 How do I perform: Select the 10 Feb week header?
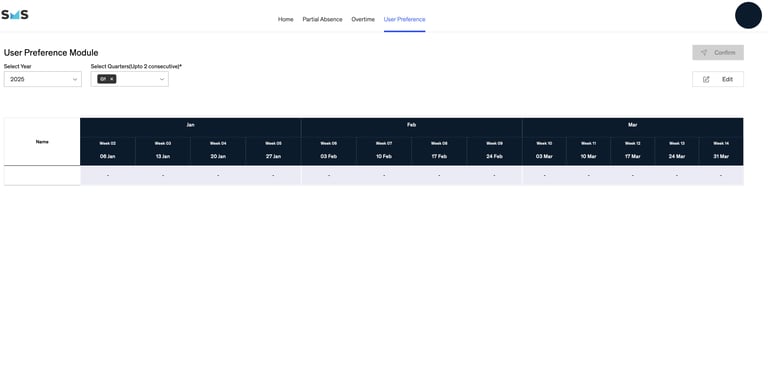[x=384, y=151]
